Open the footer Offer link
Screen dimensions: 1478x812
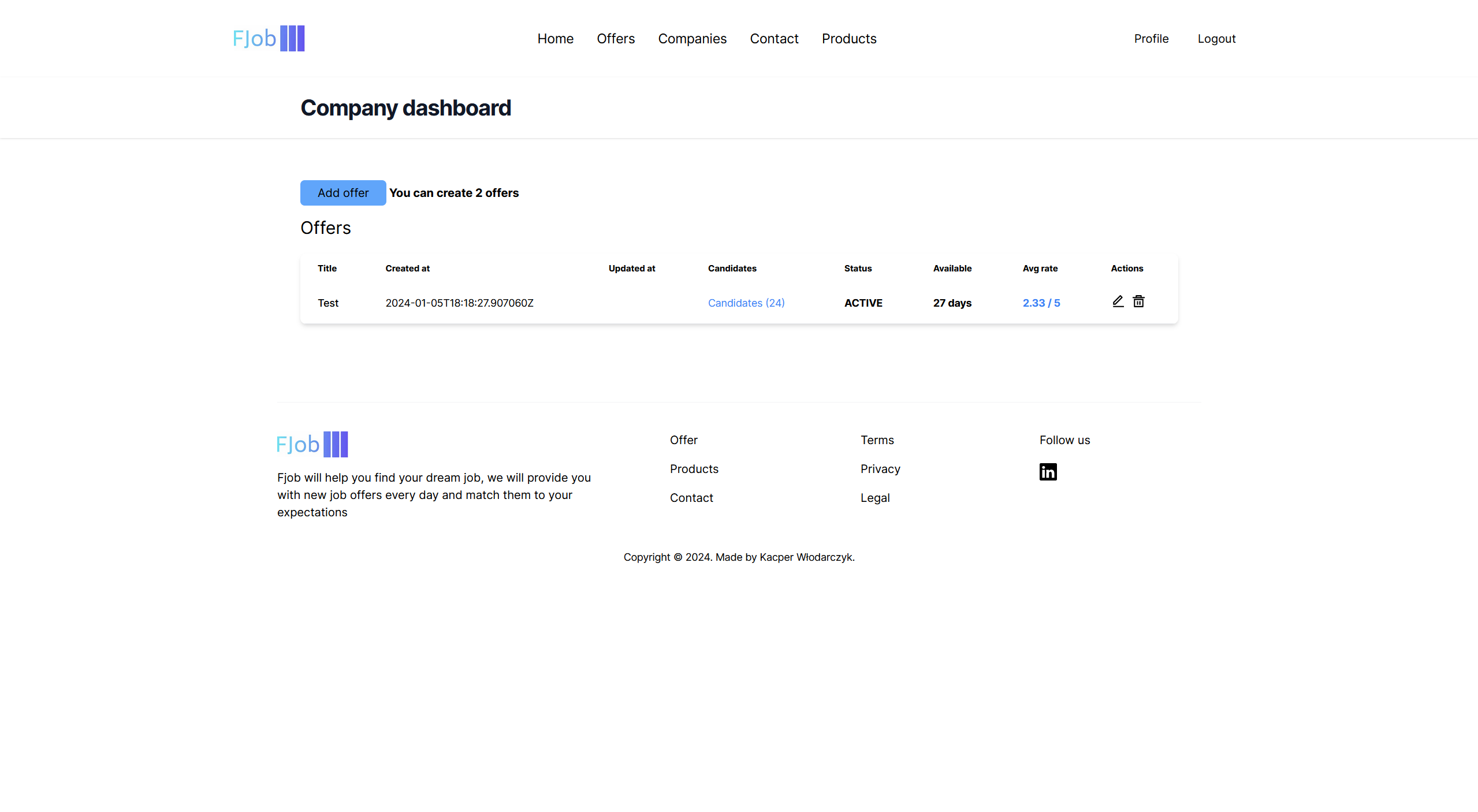[683, 440]
